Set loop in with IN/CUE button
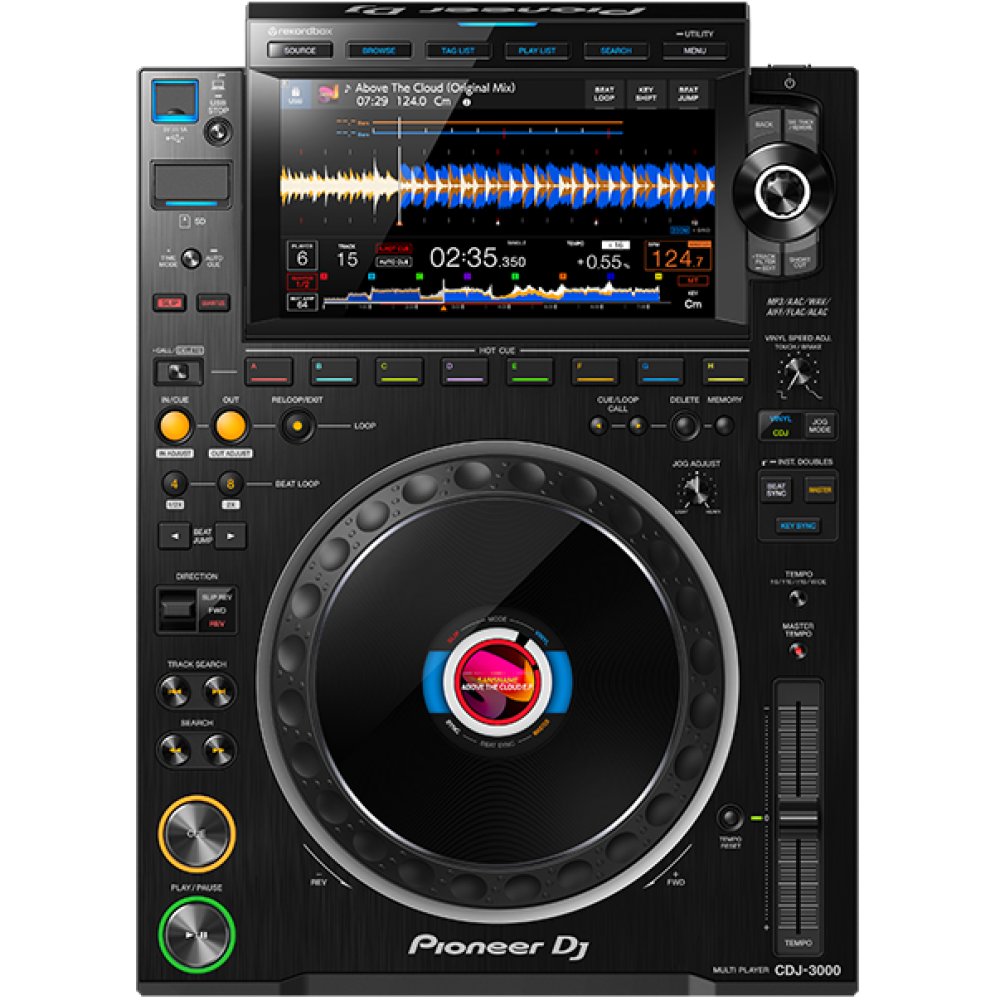This screenshot has height=1000, width=1000. click(175, 427)
